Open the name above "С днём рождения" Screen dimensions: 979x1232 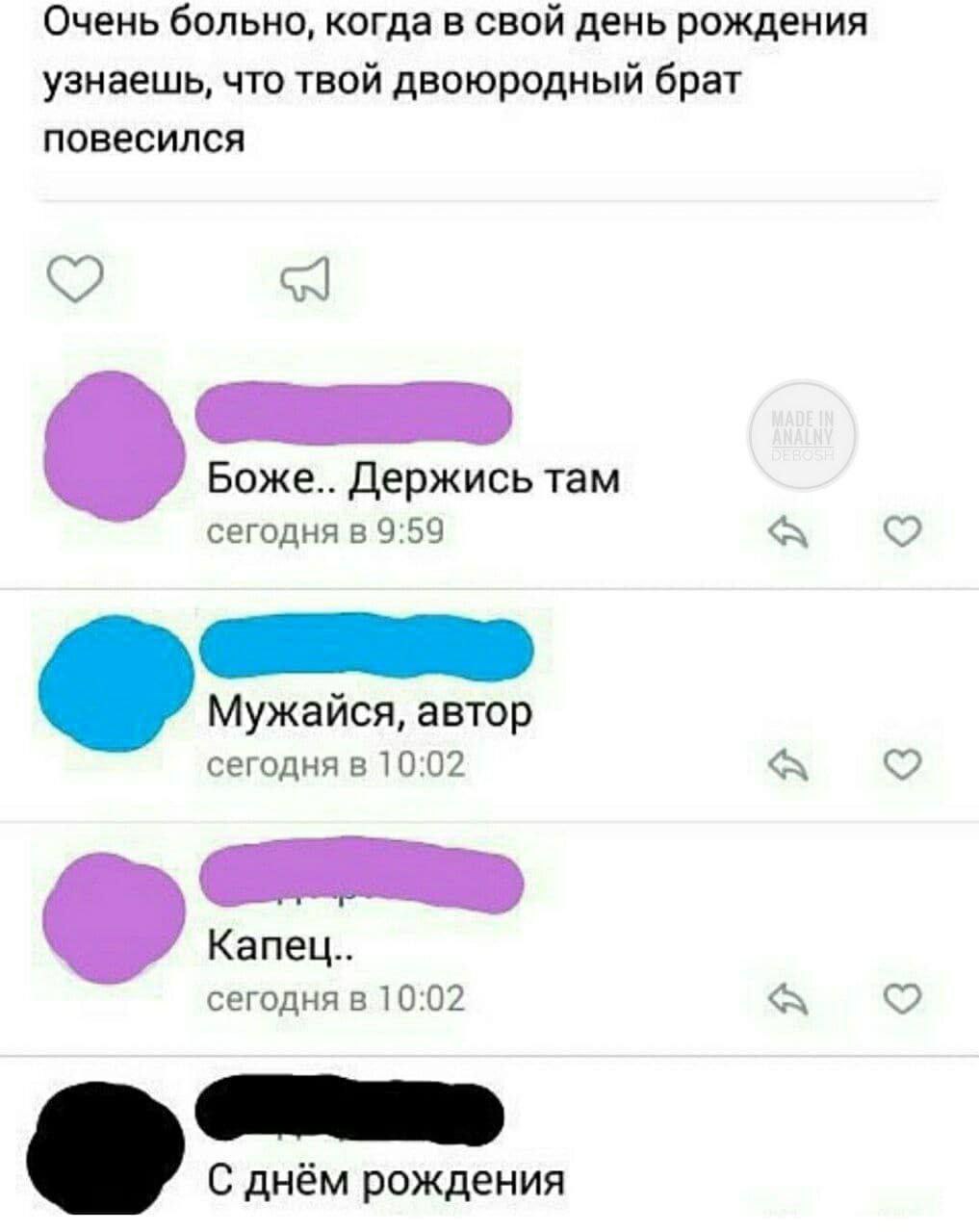tap(350, 1112)
